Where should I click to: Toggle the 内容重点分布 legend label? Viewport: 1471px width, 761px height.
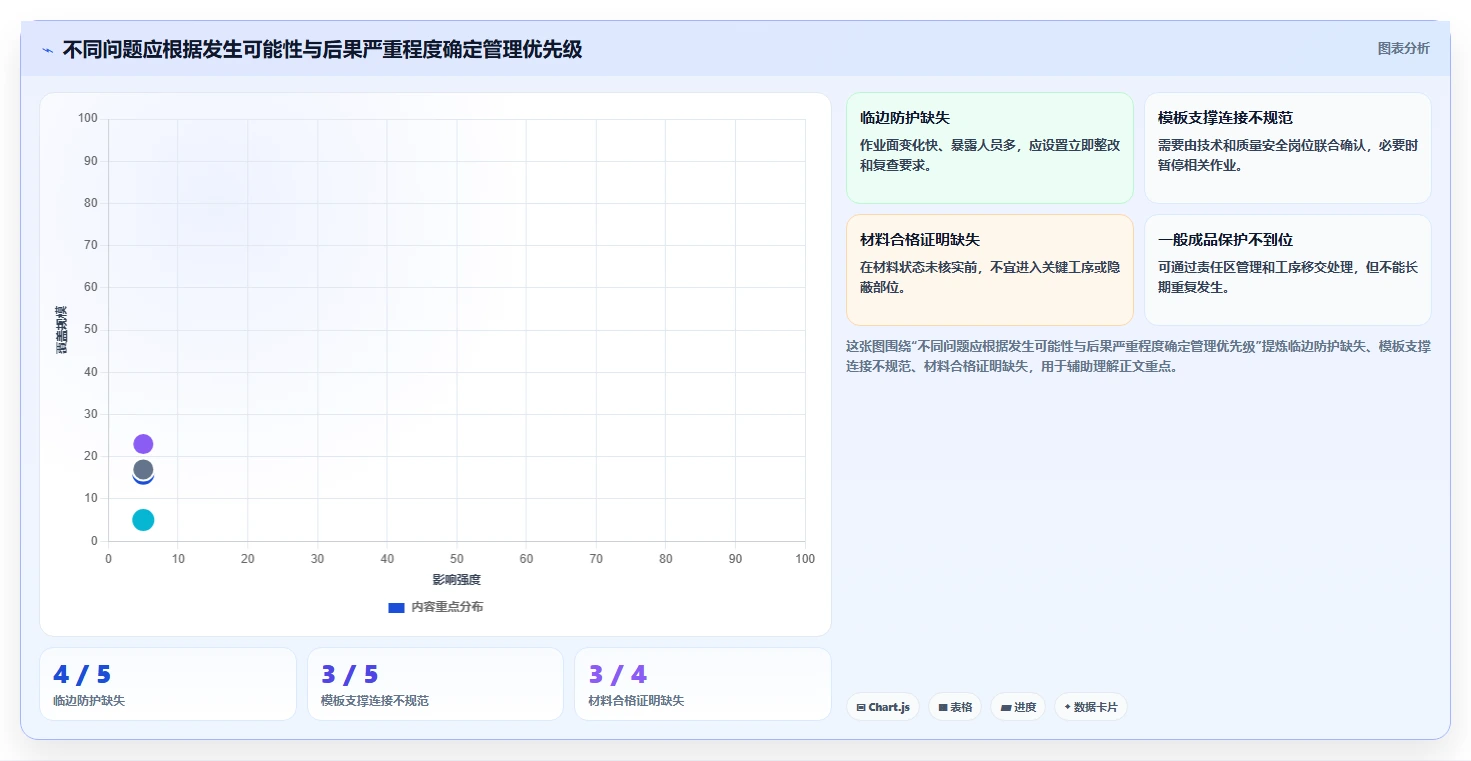coord(447,607)
